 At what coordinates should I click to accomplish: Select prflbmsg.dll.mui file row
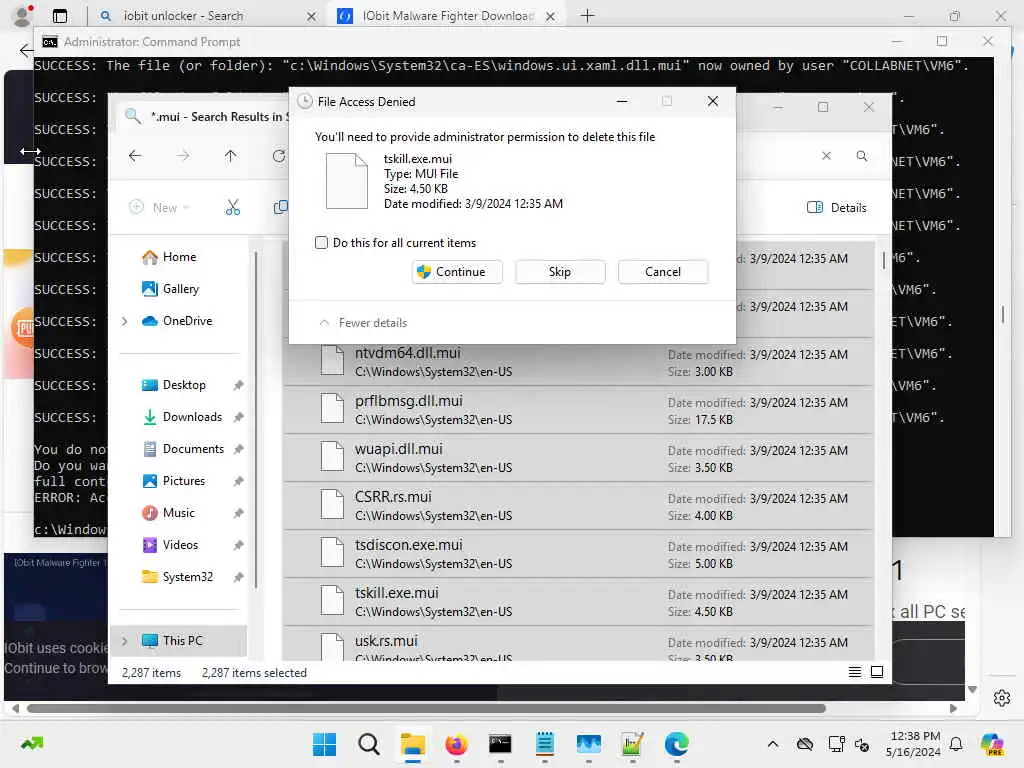tap(579, 410)
